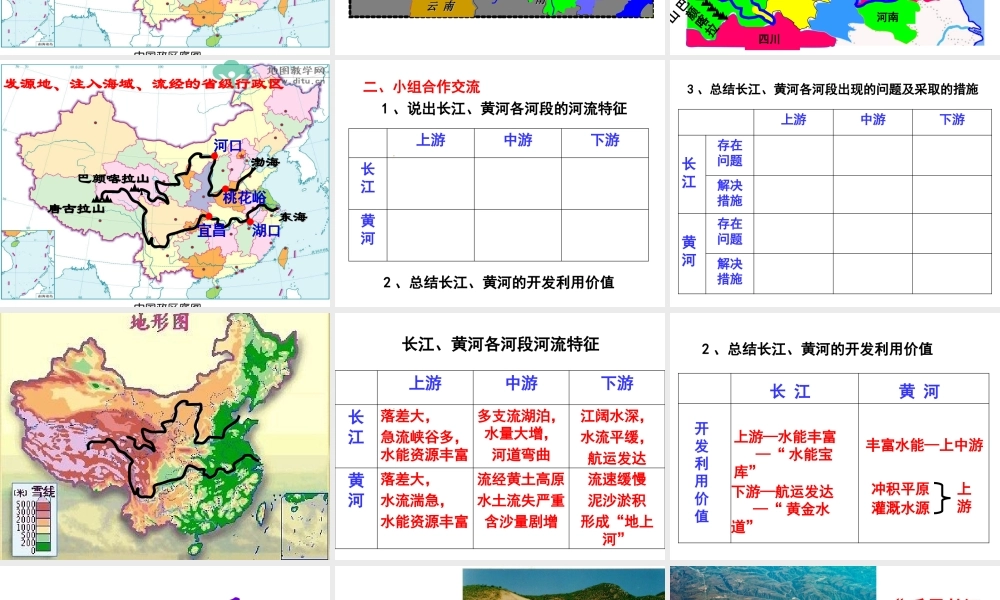Open the 长江、黄河各河段河流特征 table slide
The width and height of the screenshot is (1000, 600).
[x=499, y=436]
